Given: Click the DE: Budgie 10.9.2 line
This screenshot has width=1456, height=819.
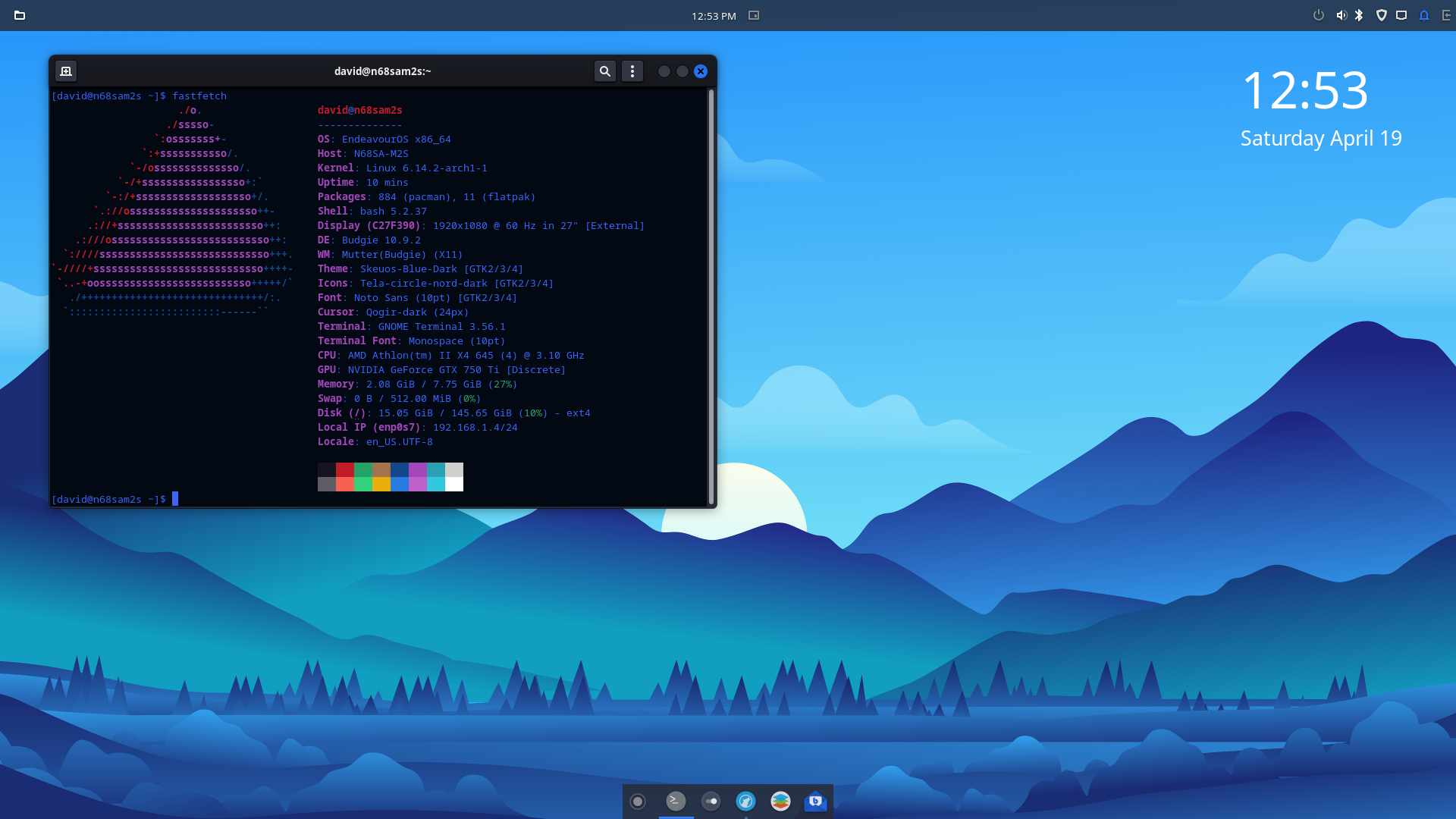Looking at the screenshot, I should click(x=369, y=240).
